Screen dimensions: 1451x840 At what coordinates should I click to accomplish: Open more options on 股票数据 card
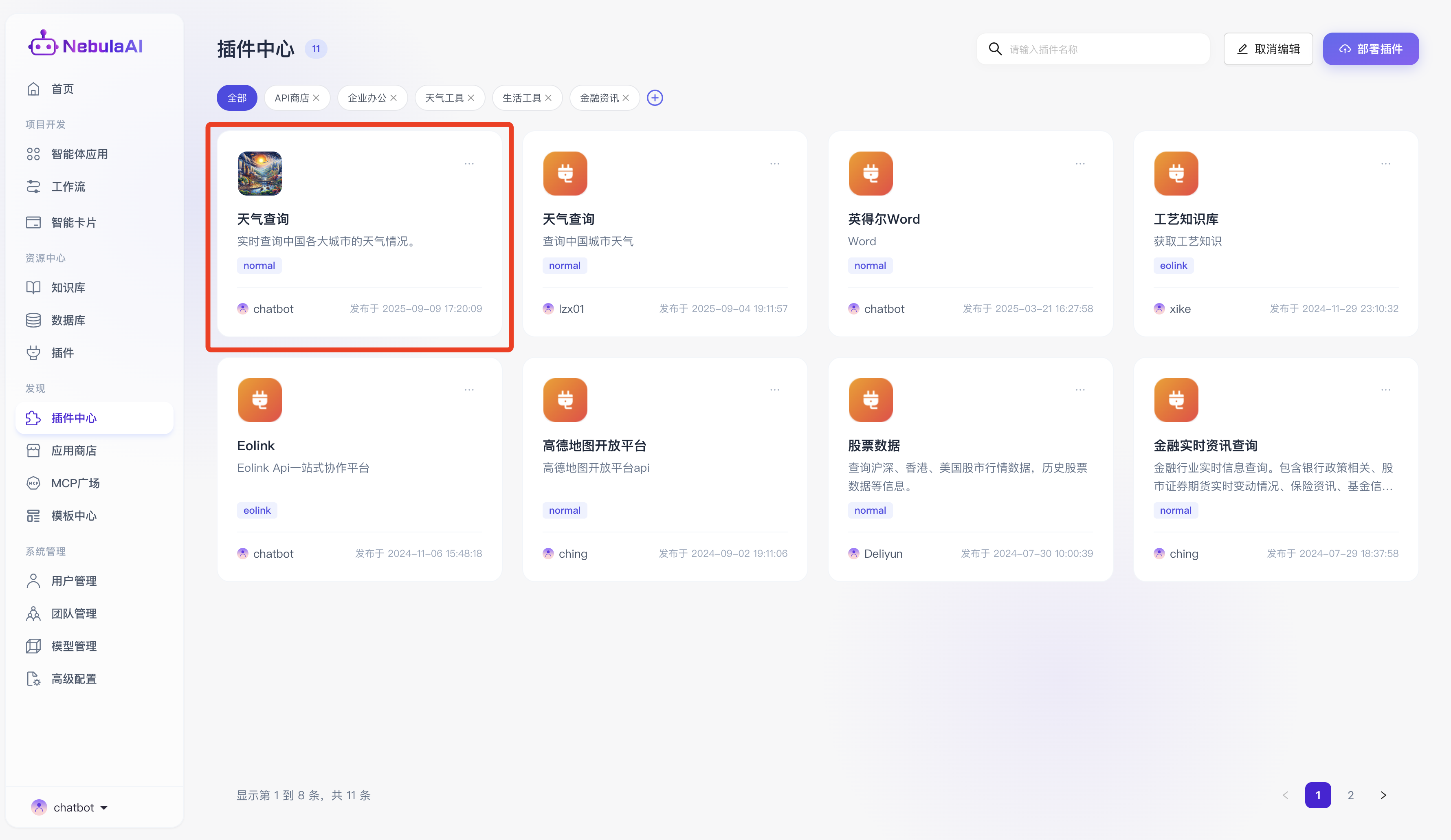(x=1079, y=390)
